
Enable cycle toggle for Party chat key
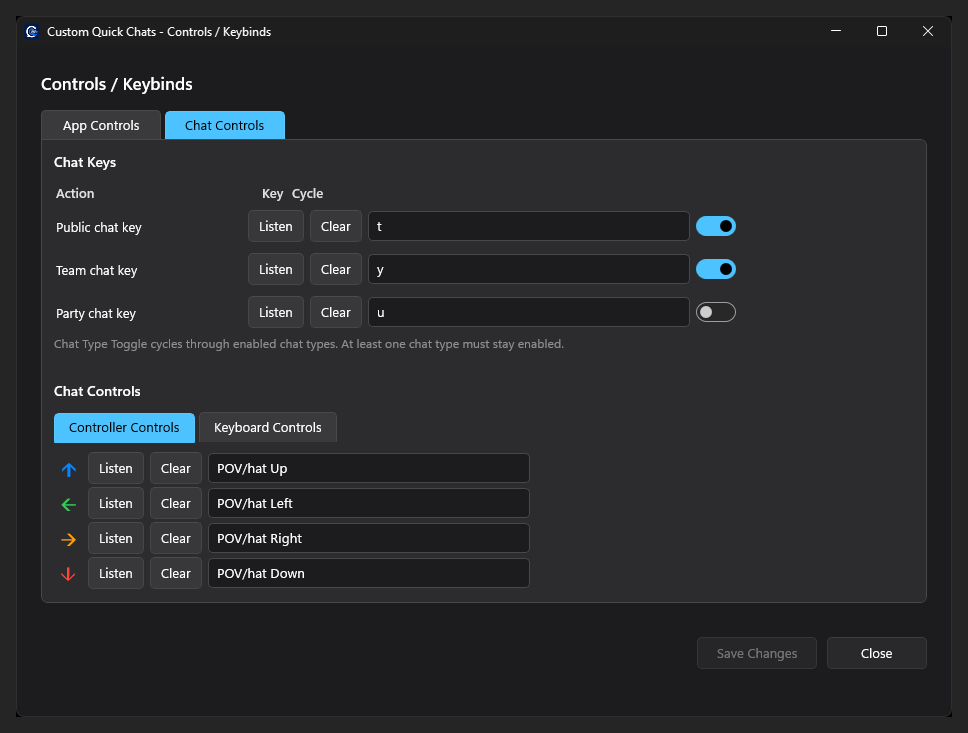(x=716, y=312)
